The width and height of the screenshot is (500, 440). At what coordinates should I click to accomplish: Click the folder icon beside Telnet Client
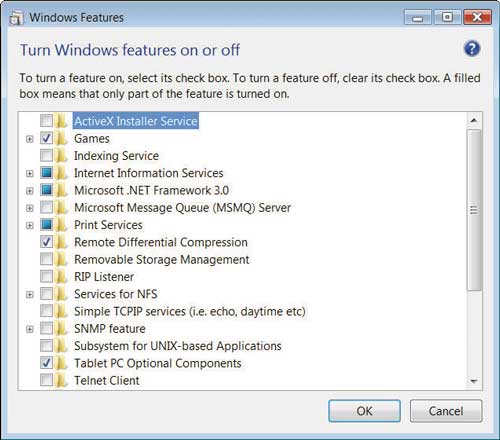point(61,380)
